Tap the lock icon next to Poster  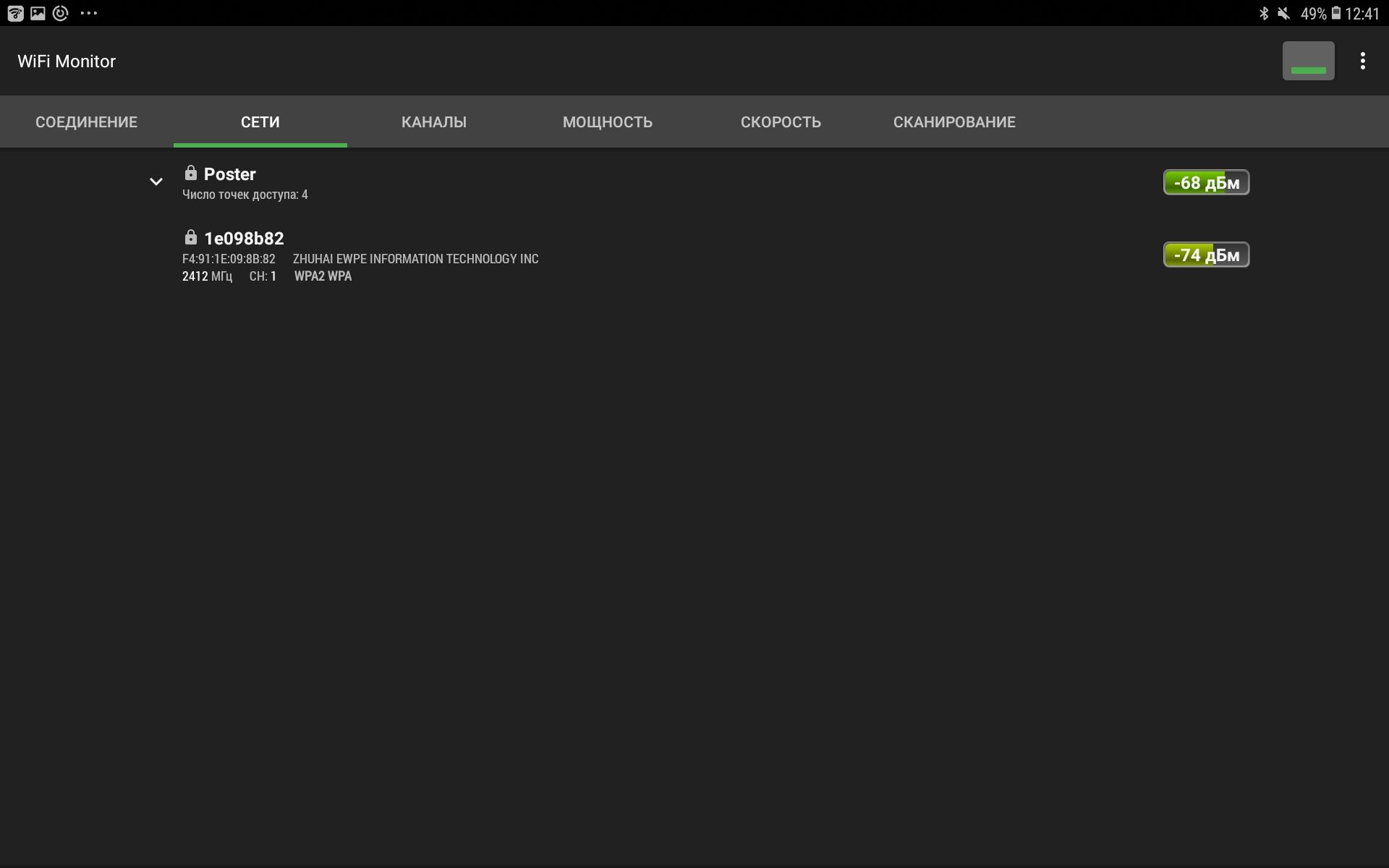pos(190,173)
